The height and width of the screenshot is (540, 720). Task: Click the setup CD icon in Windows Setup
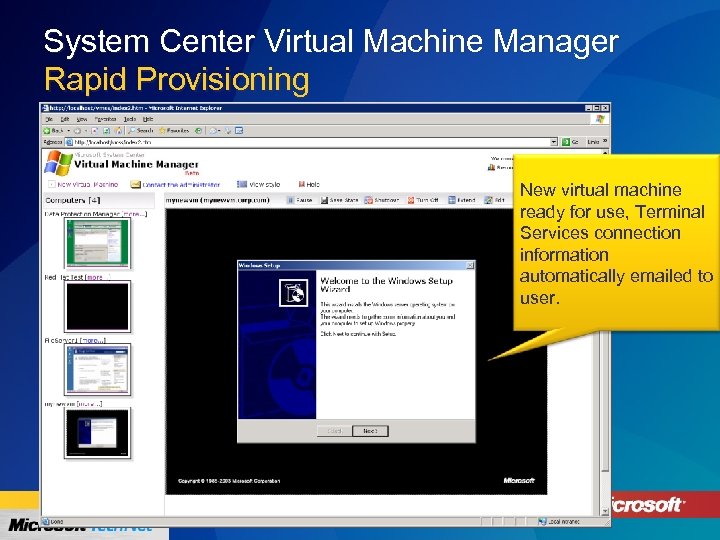(294, 293)
